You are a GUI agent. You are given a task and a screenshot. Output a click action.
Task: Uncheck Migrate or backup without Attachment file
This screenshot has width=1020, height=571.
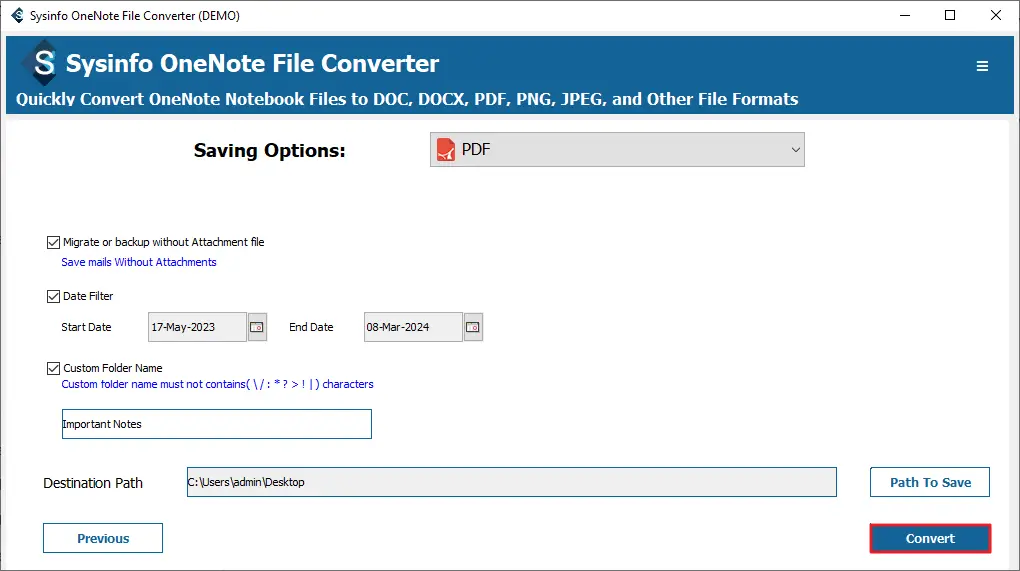click(x=53, y=243)
